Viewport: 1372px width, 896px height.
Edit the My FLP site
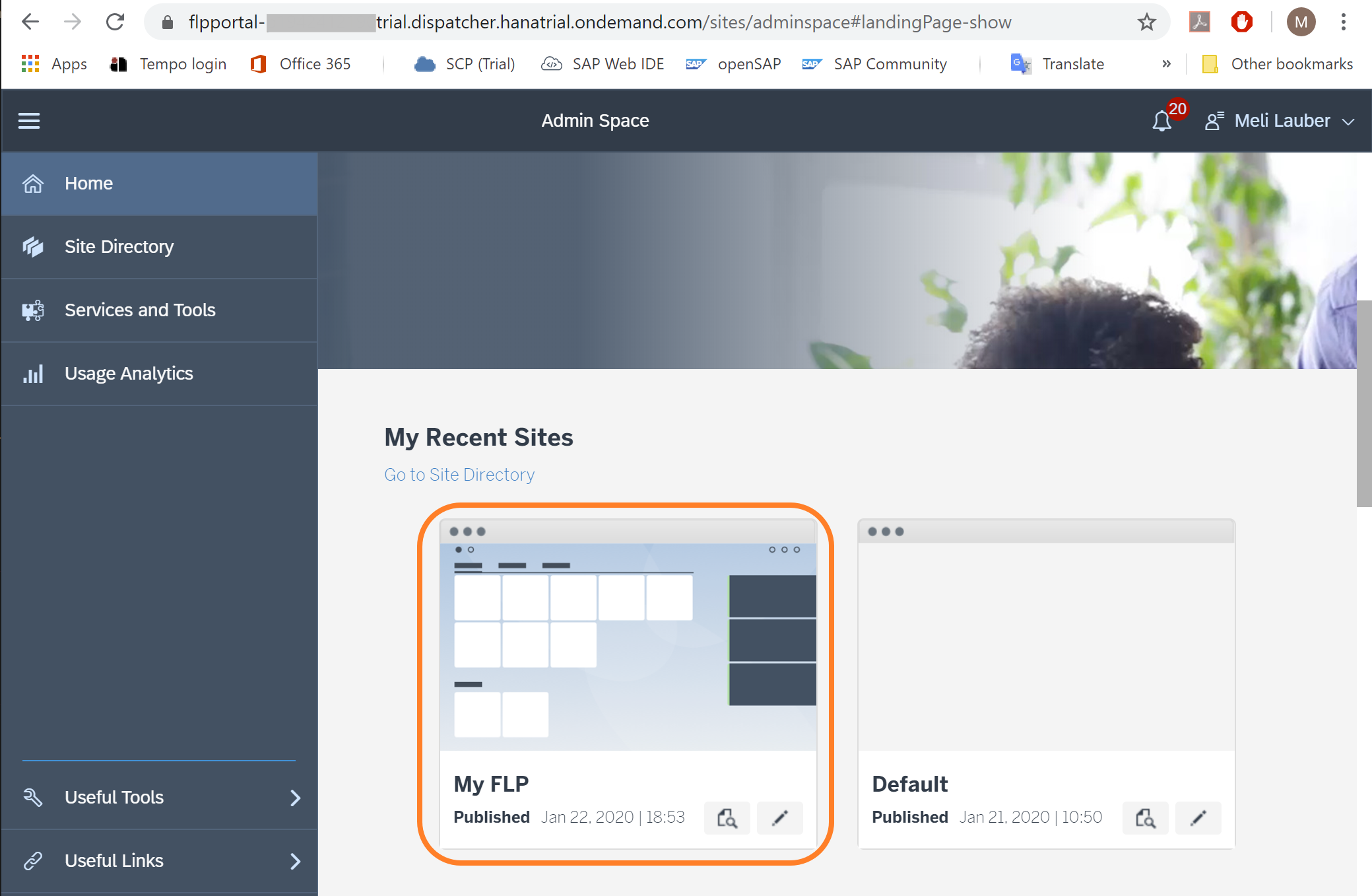[x=780, y=818]
